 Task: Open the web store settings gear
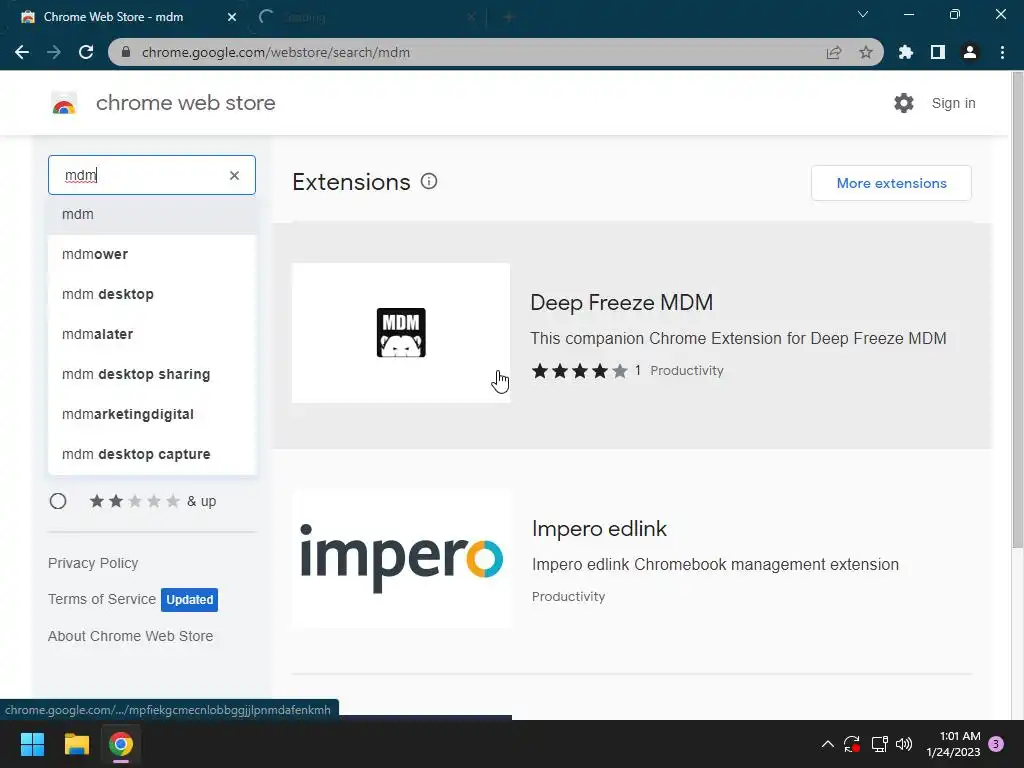(904, 103)
